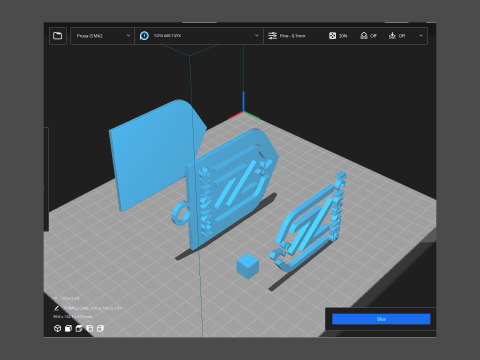Click the 20% infill icon
The width and height of the screenshot is (480, 360).
(x=332, y=36)
